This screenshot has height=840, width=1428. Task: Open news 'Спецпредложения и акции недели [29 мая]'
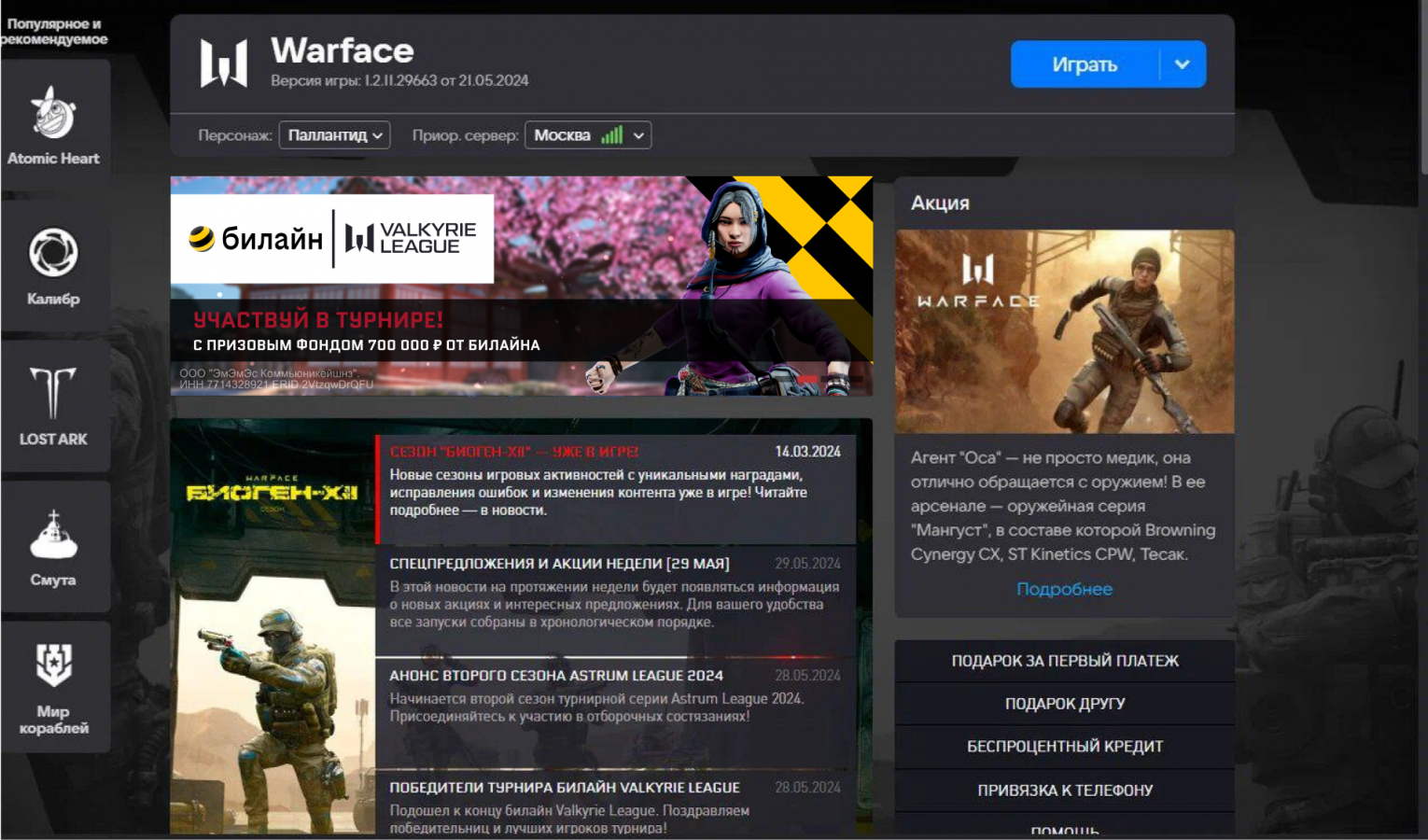coord(616,602)
